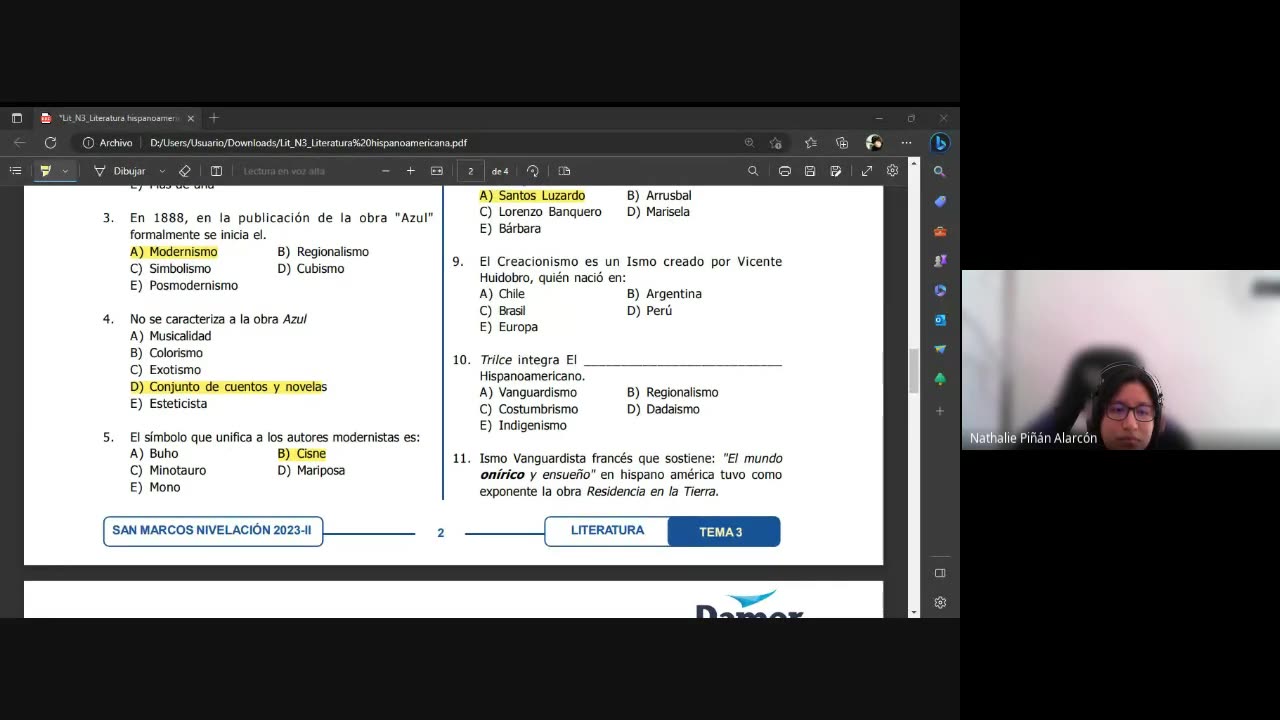Open the Dibujar pen options dropdown
The width and height of the screenshot is (1280, 720).
[x=162, y=171]
